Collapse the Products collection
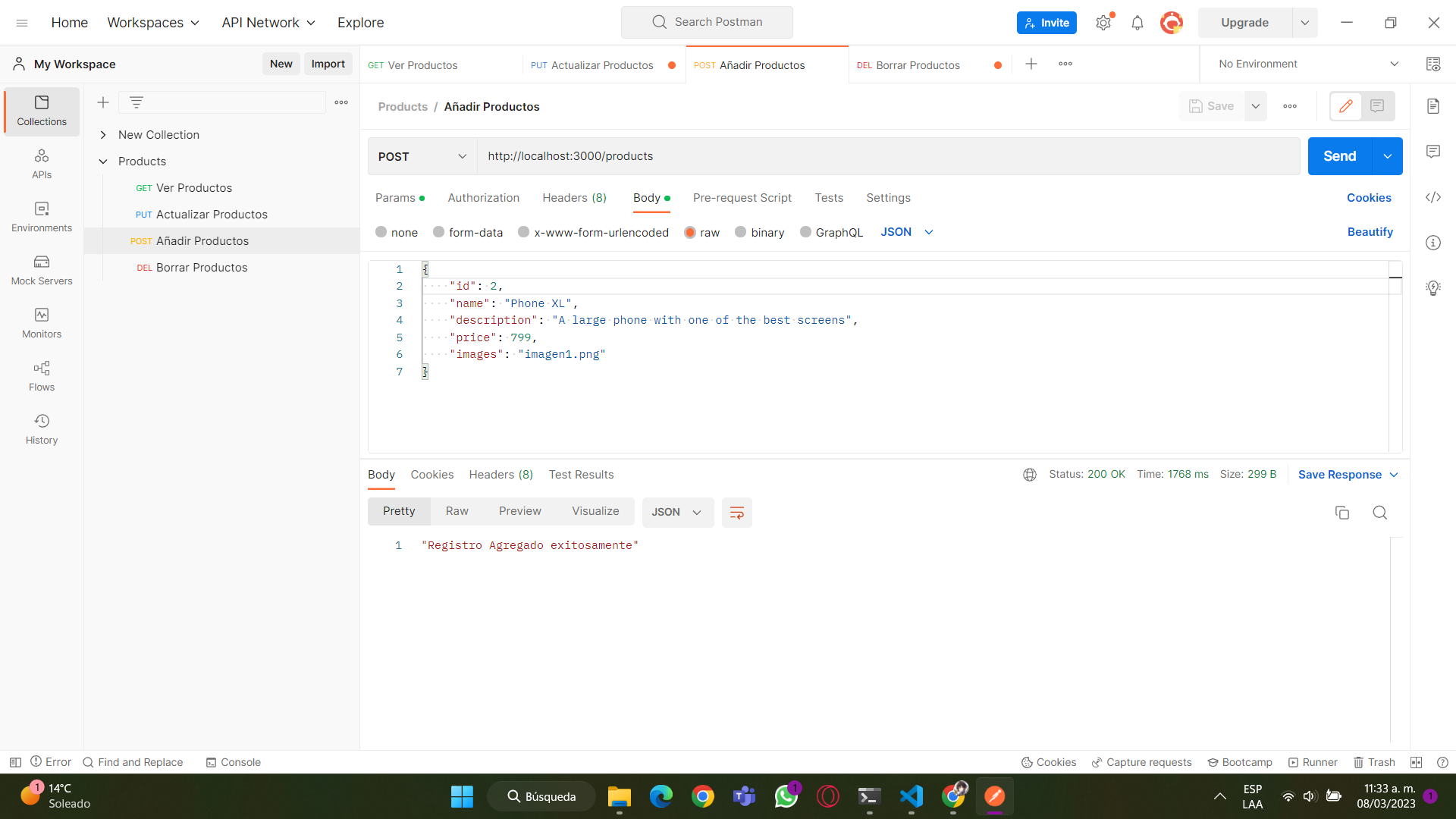This screenshot has height=819, width=1456. (103, 161)
